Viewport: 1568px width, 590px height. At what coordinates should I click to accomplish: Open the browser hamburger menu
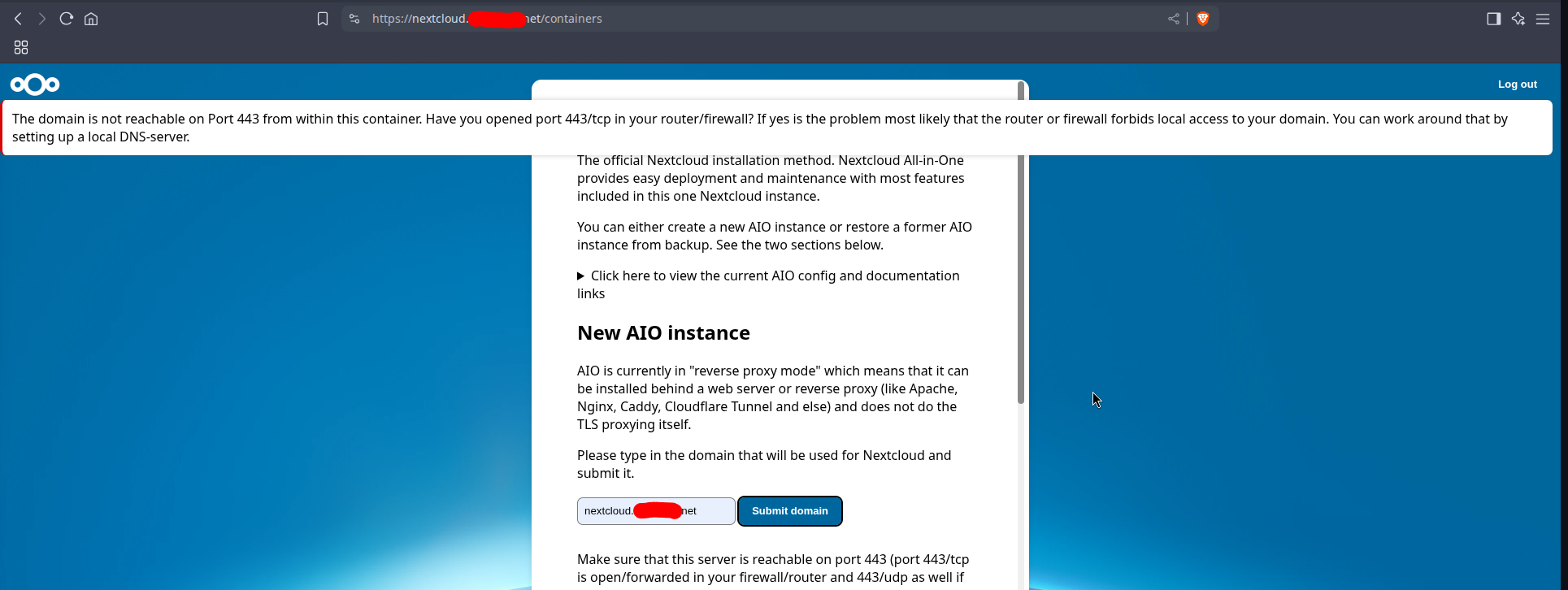tap(1543, 19)
